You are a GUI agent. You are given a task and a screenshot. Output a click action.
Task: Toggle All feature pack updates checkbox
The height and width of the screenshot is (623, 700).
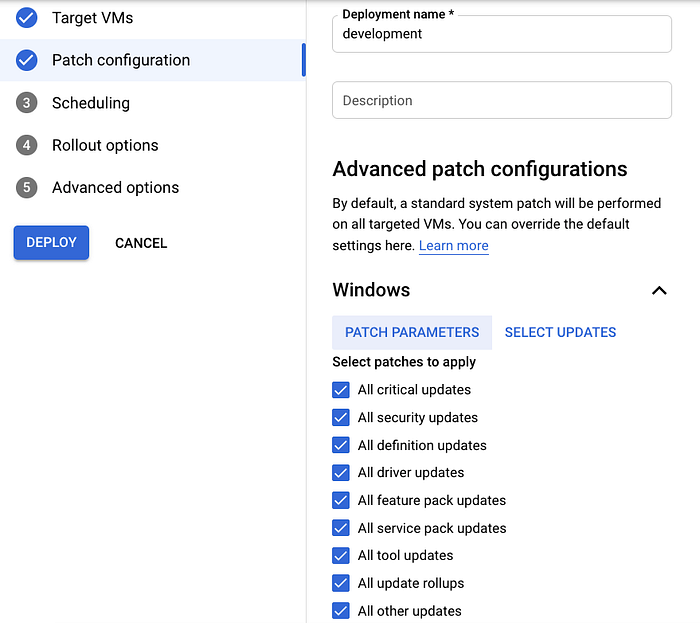pos(341,500)
